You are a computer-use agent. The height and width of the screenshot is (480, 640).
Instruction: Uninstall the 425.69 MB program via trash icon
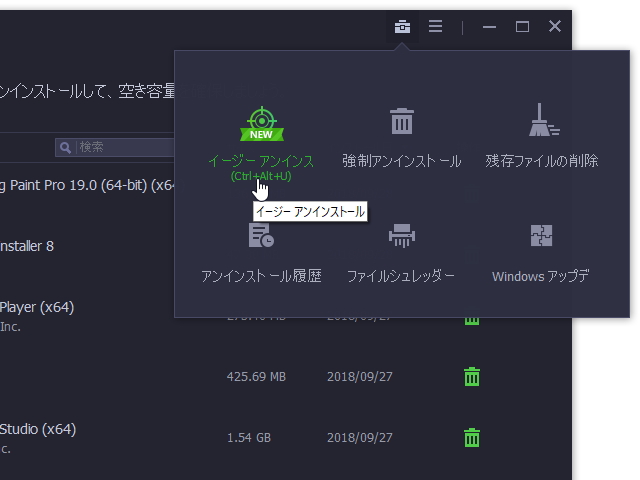[472, 376]
